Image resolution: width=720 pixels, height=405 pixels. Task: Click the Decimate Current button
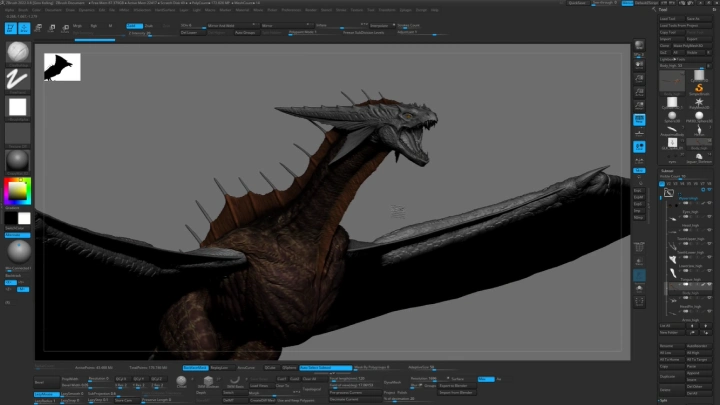click(355, 399)
